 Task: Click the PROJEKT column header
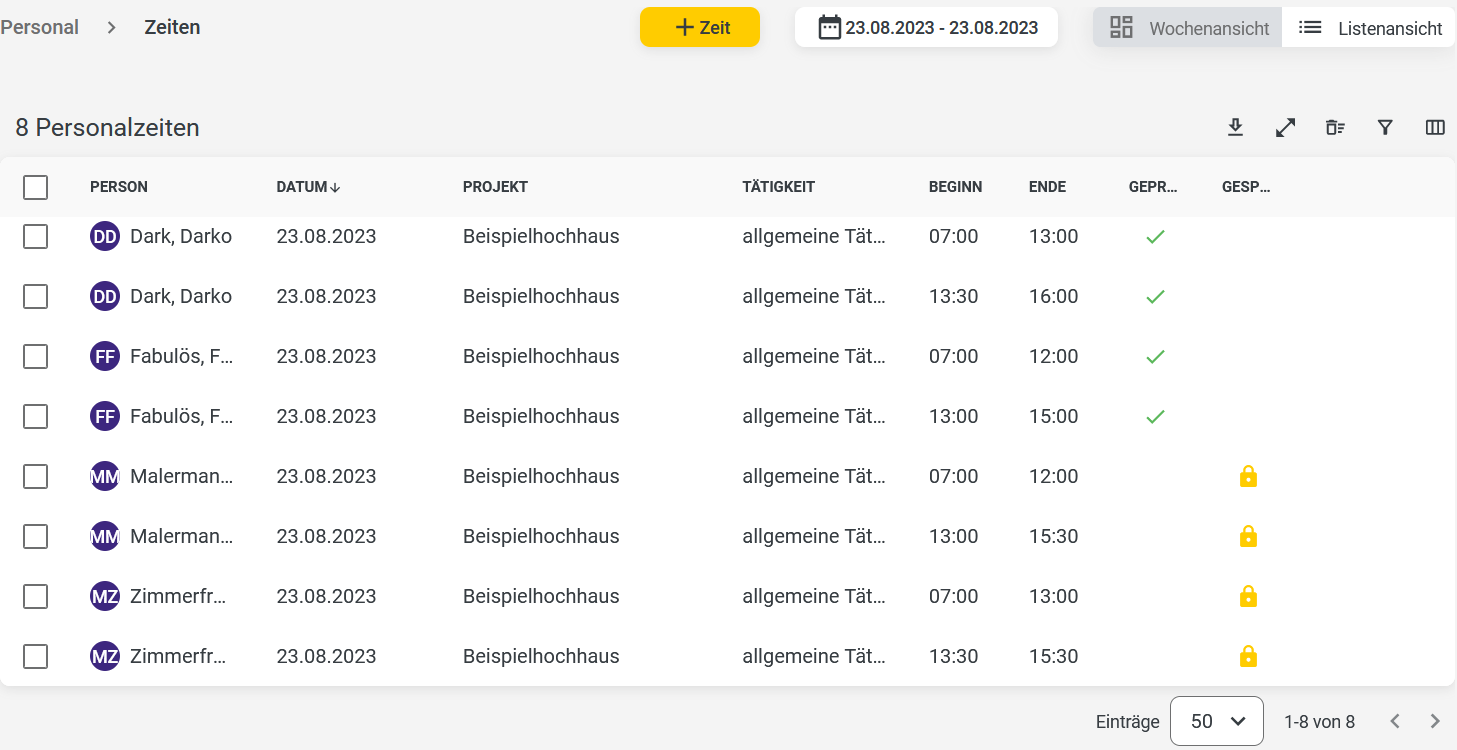coord(495,187)
